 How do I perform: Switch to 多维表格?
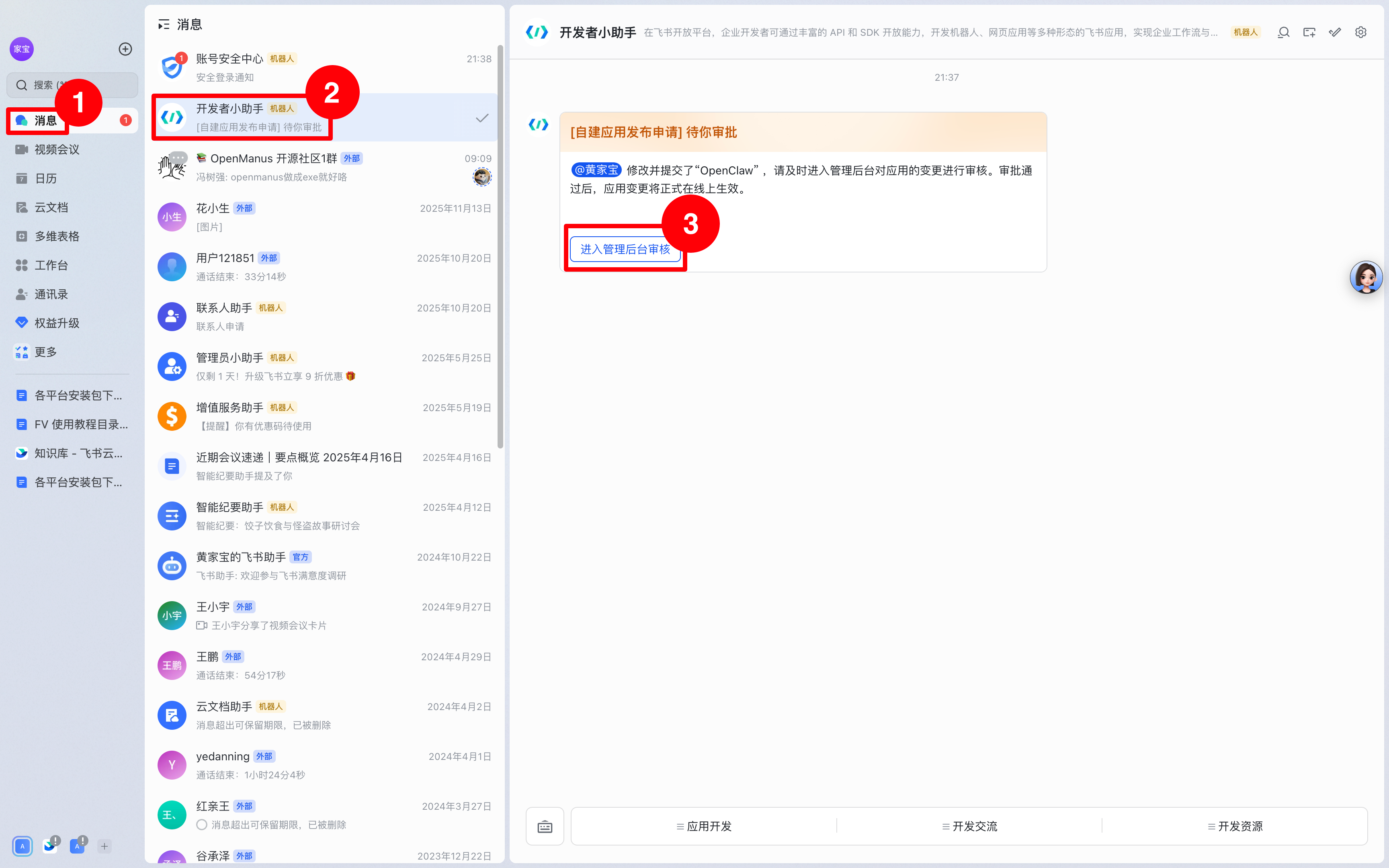coord(72,236)
